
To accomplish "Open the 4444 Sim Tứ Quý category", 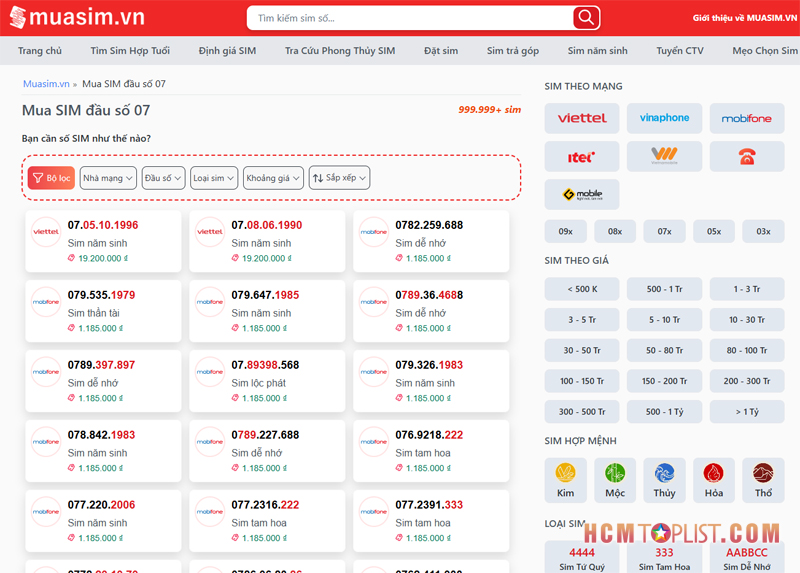I will [582, 559].
